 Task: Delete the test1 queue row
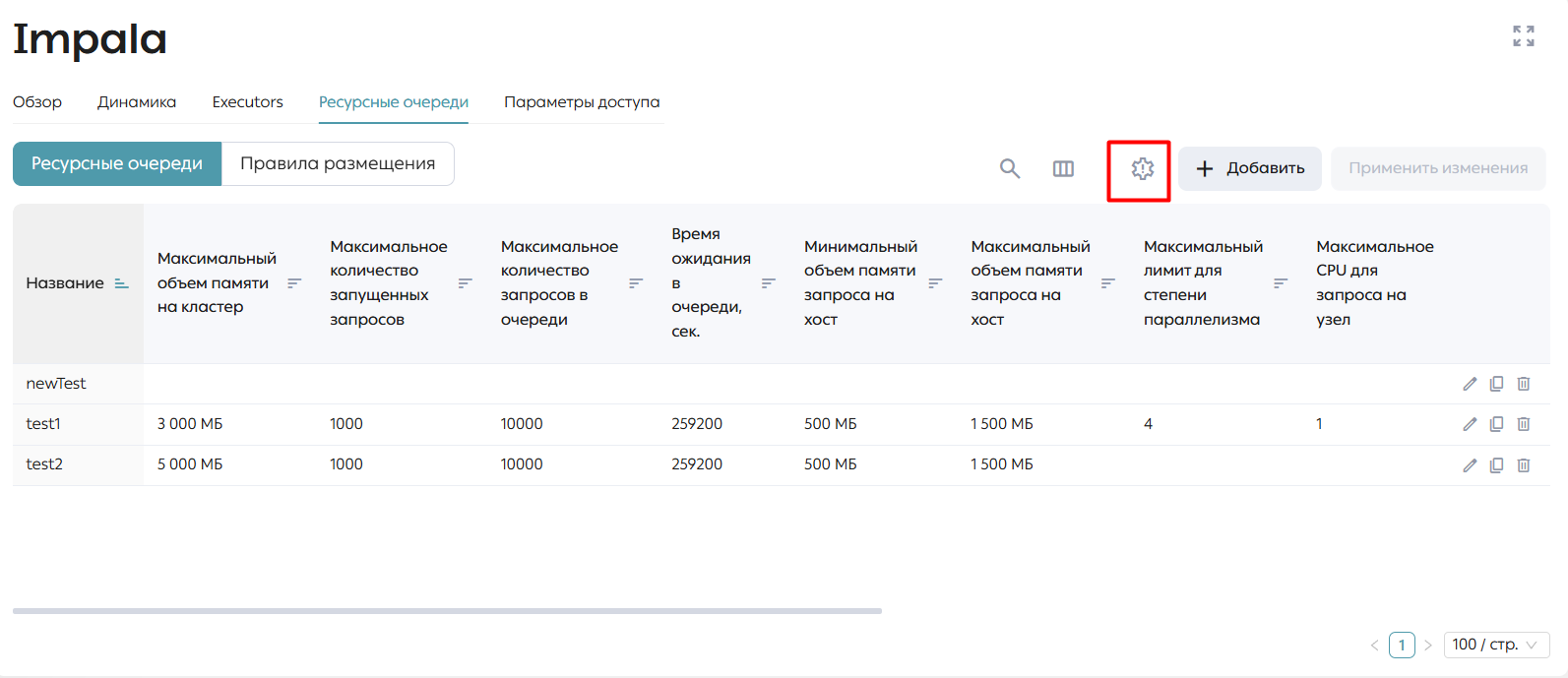click(x=1523, y=424)
